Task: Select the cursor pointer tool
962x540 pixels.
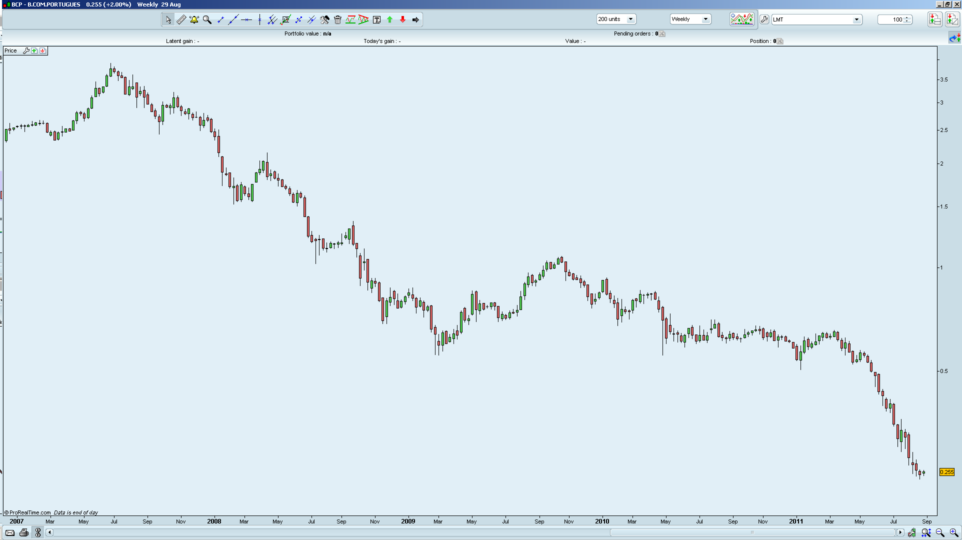Action: (x=167, y=20)
